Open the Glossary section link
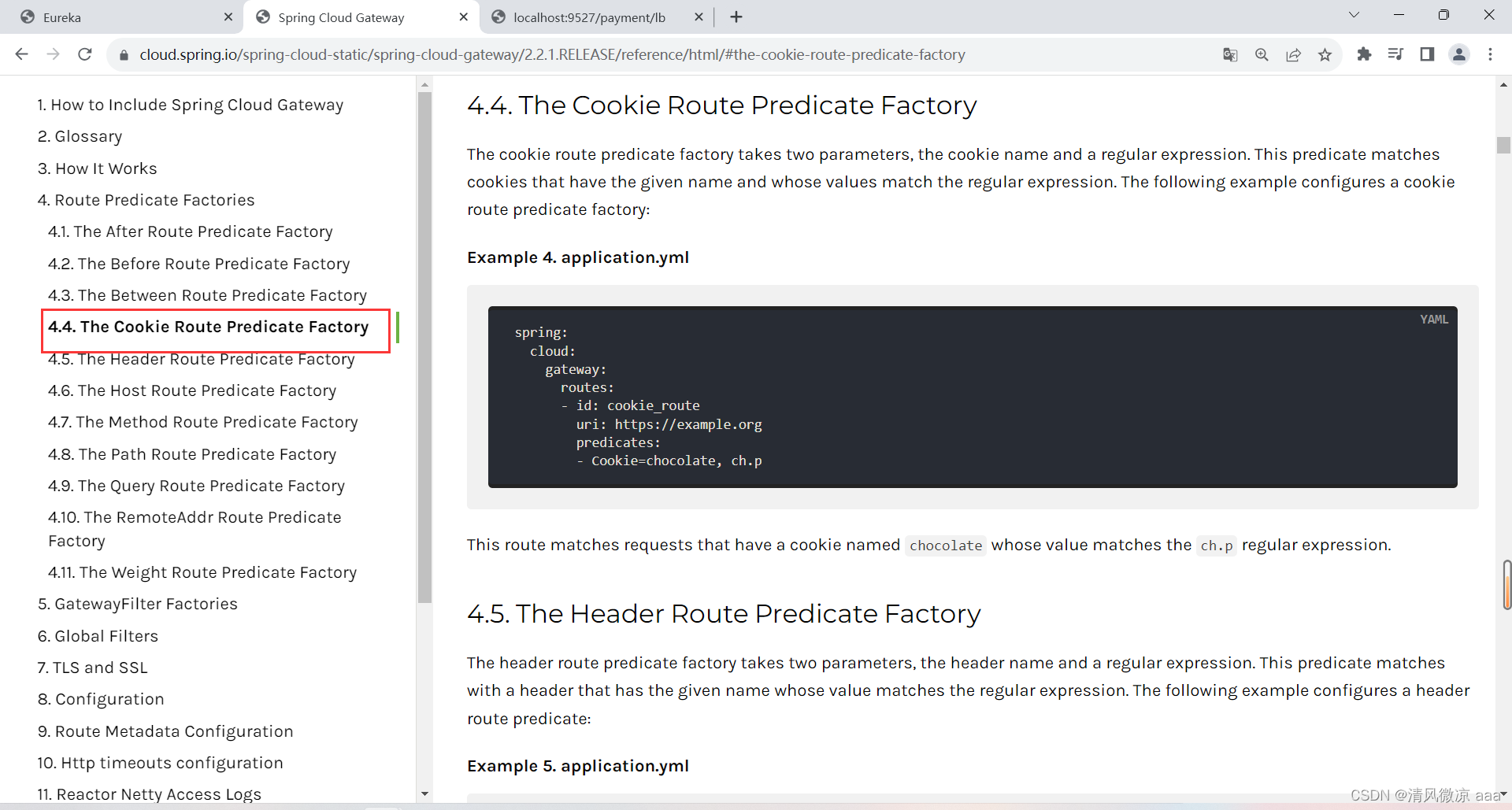 tap(80, 136)
